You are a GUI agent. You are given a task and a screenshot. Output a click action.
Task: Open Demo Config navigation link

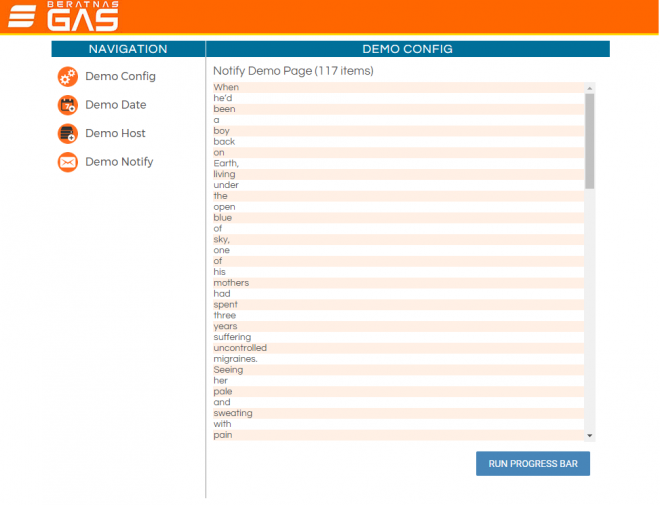pyautogui.click(x=120, y=76)
